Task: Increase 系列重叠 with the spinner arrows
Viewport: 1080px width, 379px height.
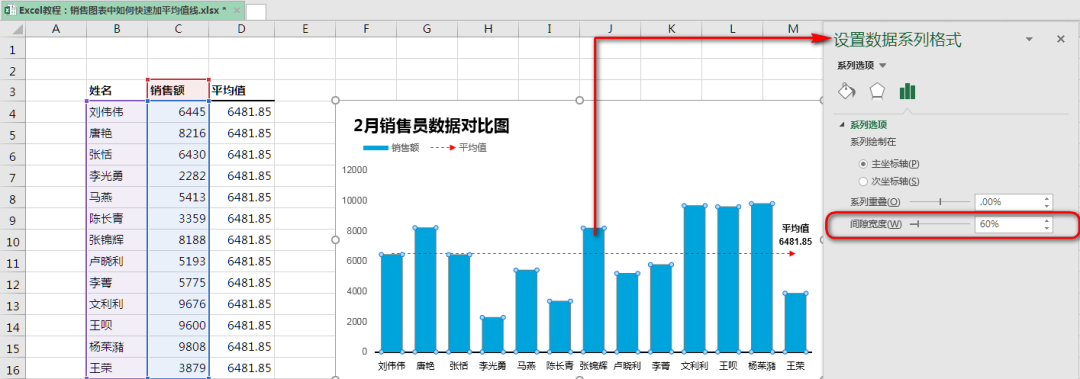Action: coord(1047,198)
